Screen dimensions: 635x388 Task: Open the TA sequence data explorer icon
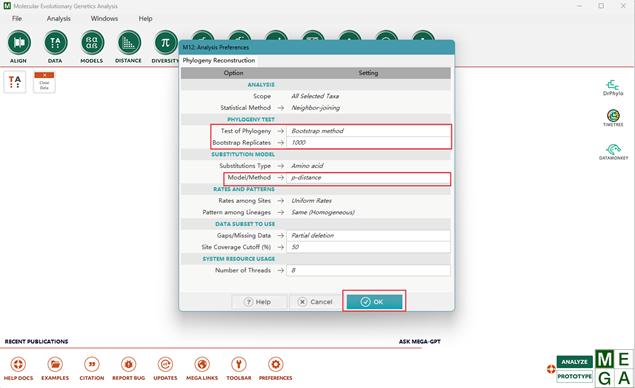15,82
